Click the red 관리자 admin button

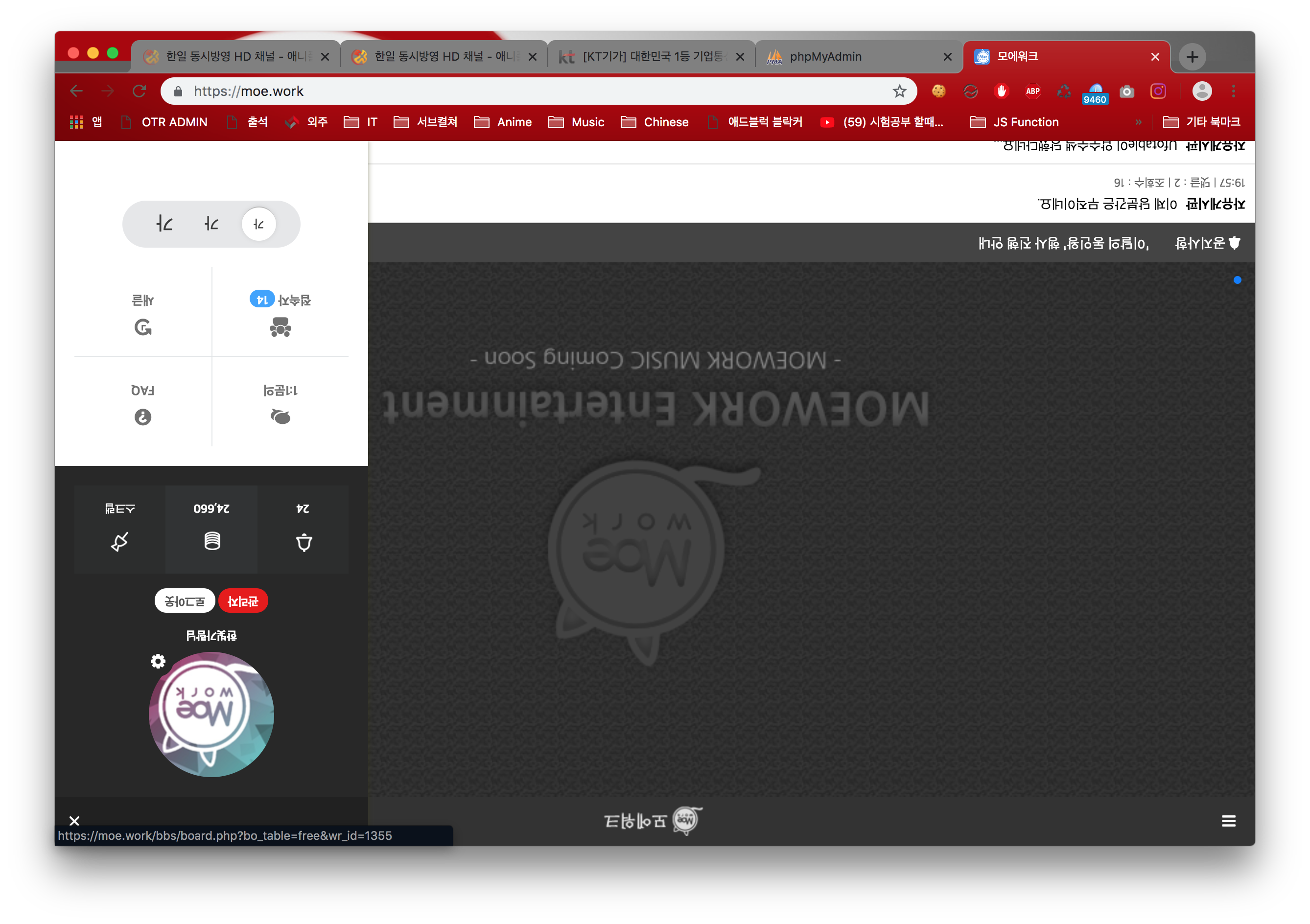pos(243,601)
